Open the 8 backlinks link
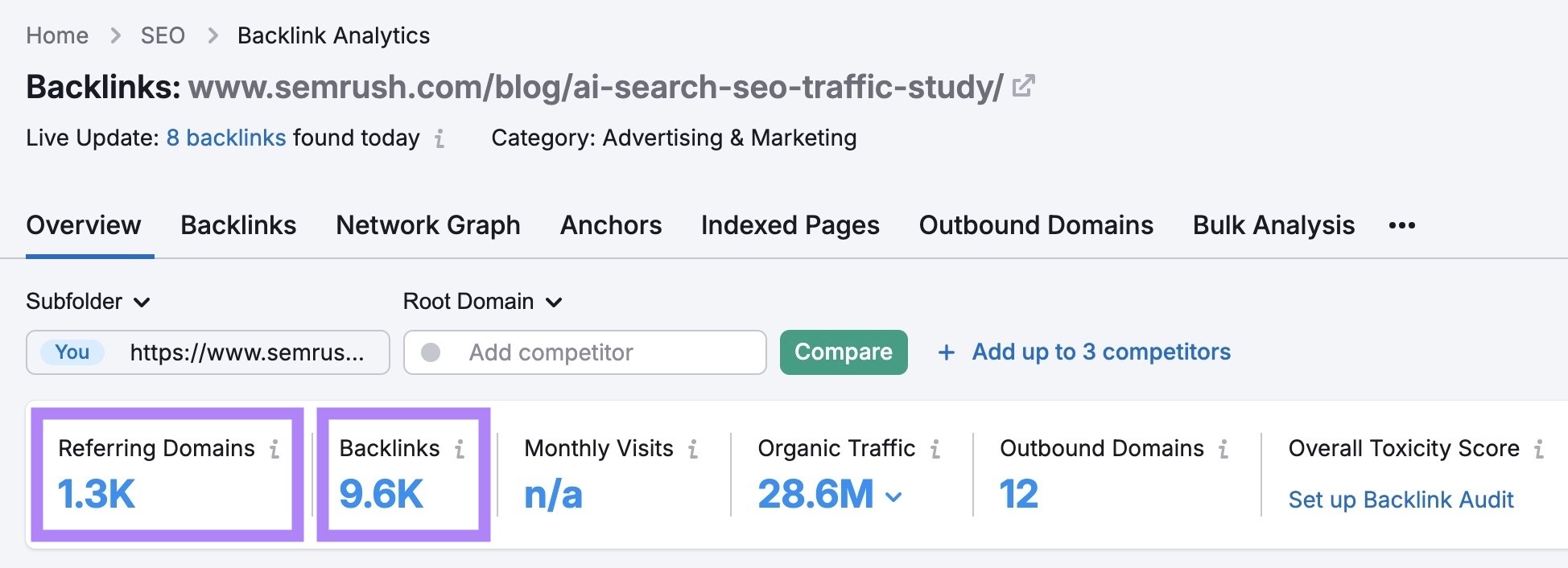Image resolution: width=1568 pixels, height=568 pixels. pyautogui.click(x=225, y=137)
